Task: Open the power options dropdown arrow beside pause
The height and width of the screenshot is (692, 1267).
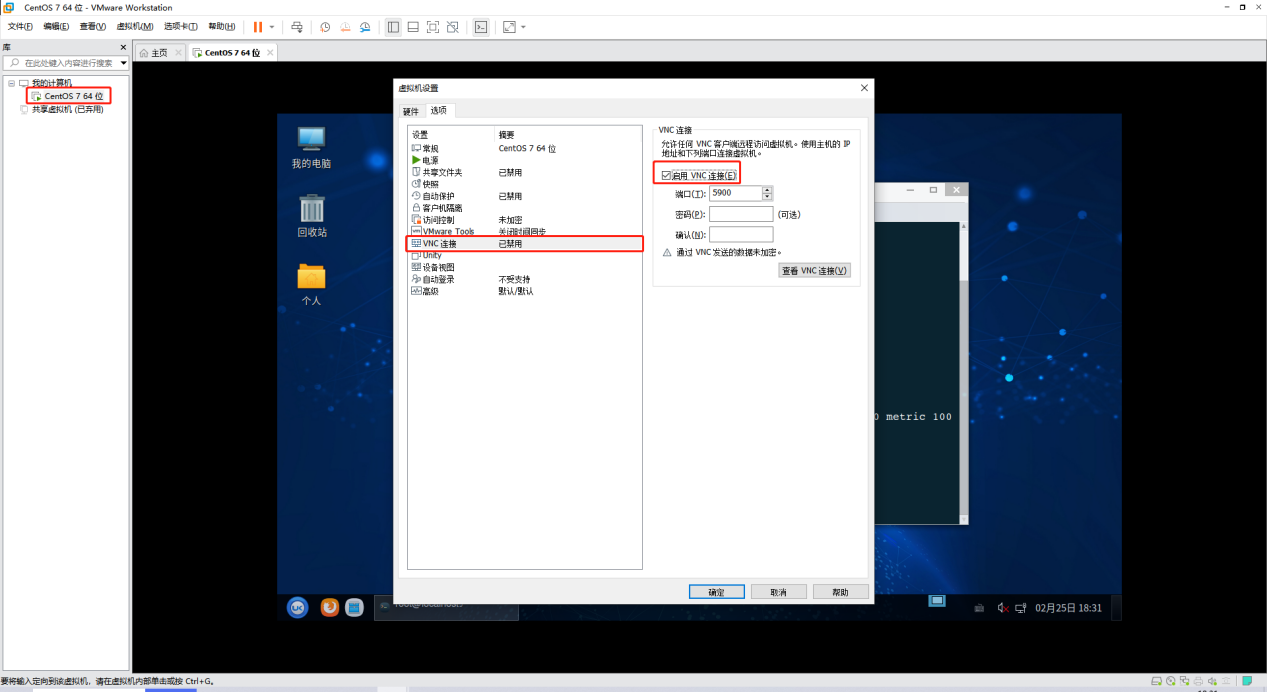Action: coord(272,27)
